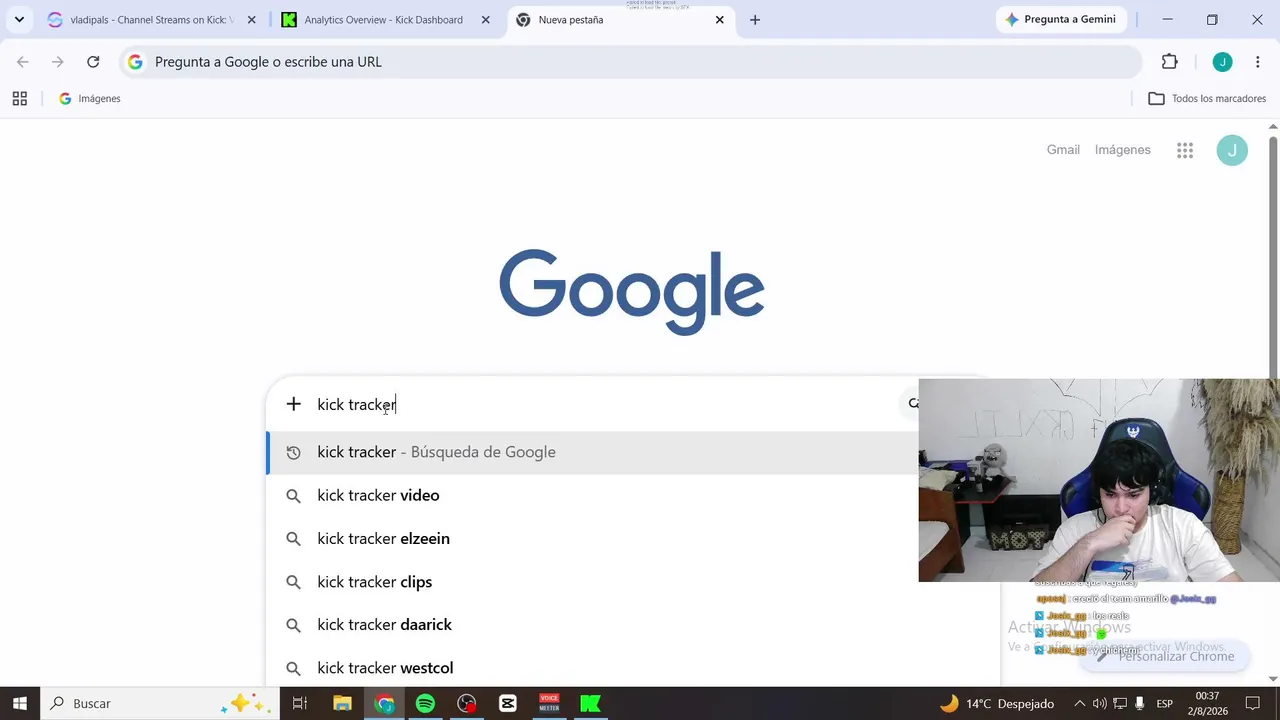Open the Kick app from the taskbar
This screenshot has height=720, width=1280.
[x=591, y=704]
